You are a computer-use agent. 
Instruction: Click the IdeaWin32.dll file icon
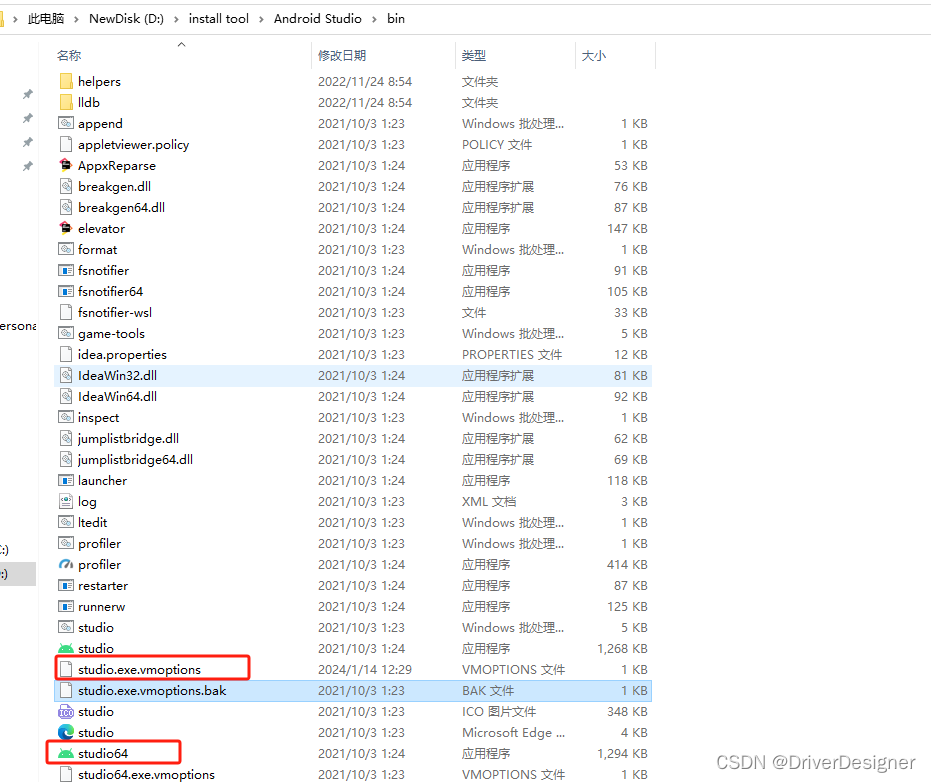click(66, 375)
